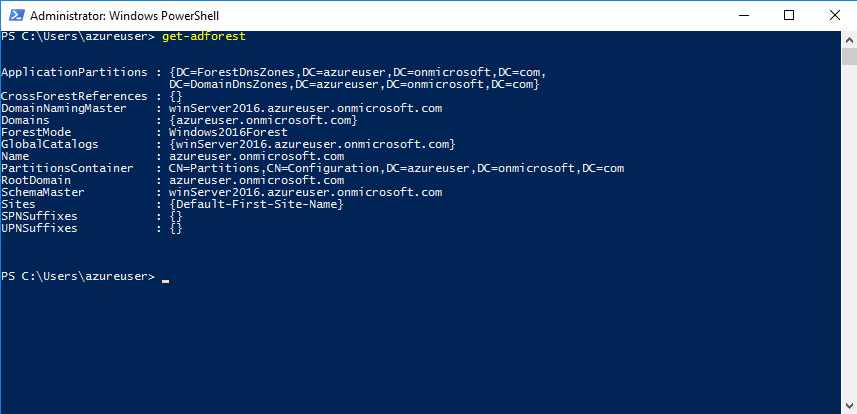Click the PartitionsContainer distinguished name value

tap(397, 168)
